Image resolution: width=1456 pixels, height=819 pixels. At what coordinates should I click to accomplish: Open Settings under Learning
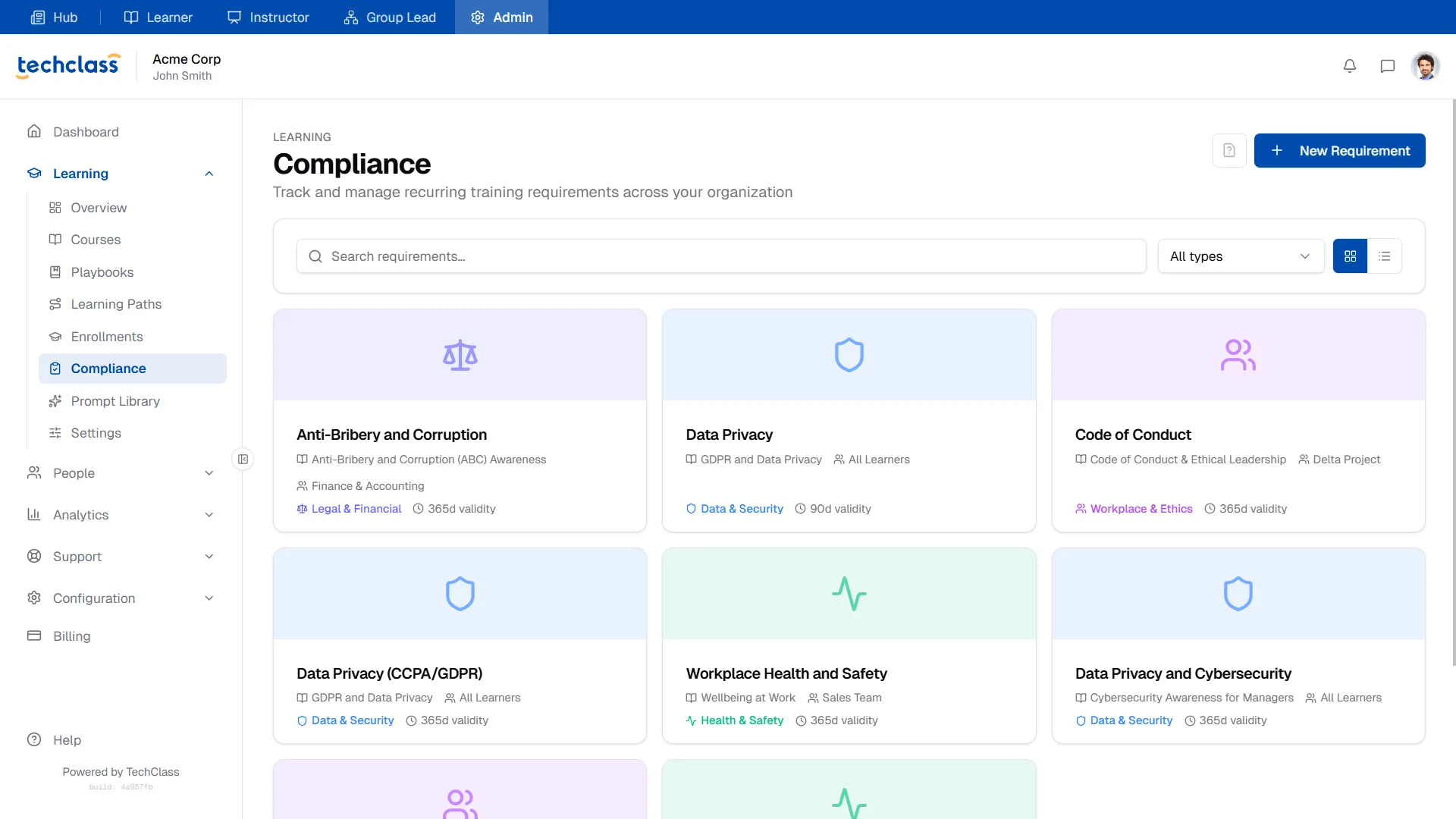[x=133, y=433]
